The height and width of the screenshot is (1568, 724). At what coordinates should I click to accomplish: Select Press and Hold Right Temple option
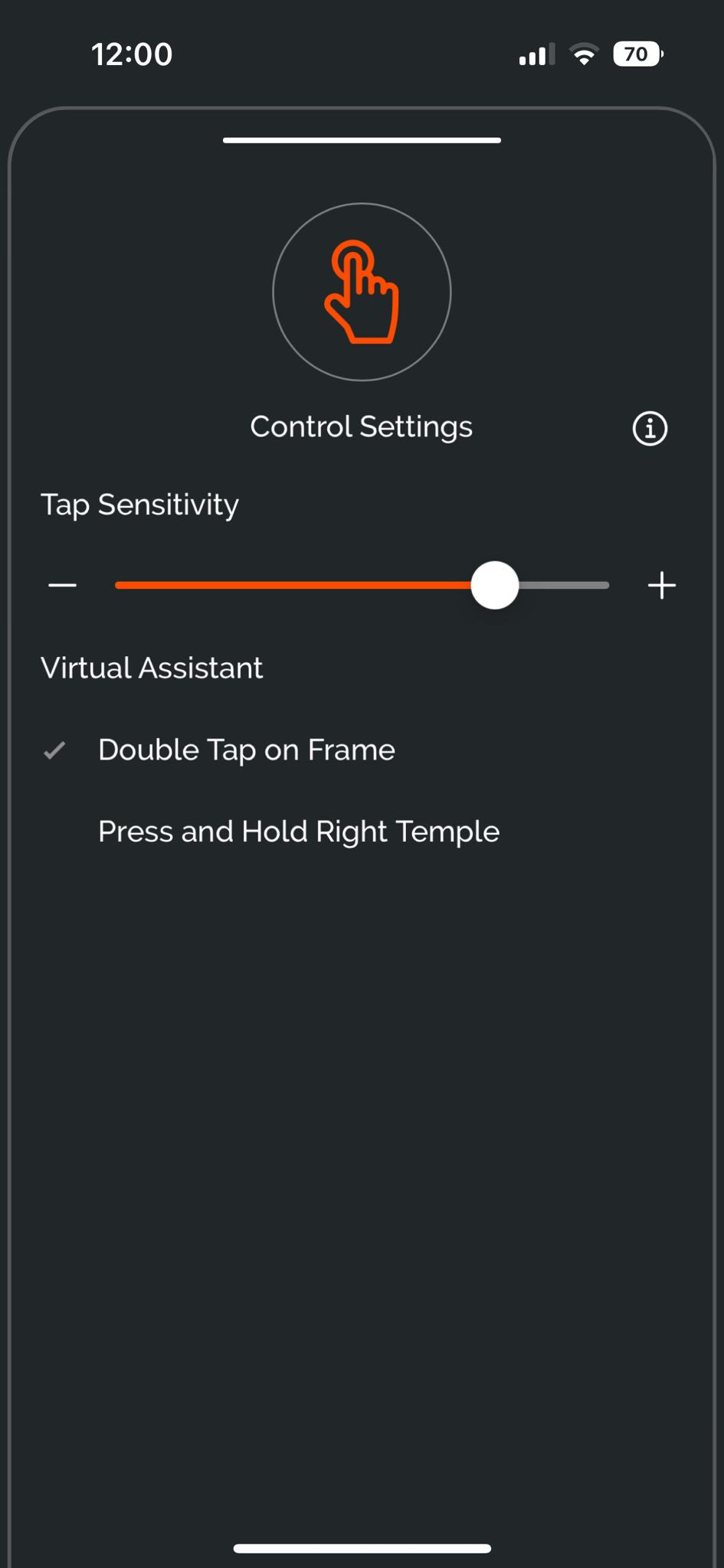pyautogui.click(x=298, y=832)
